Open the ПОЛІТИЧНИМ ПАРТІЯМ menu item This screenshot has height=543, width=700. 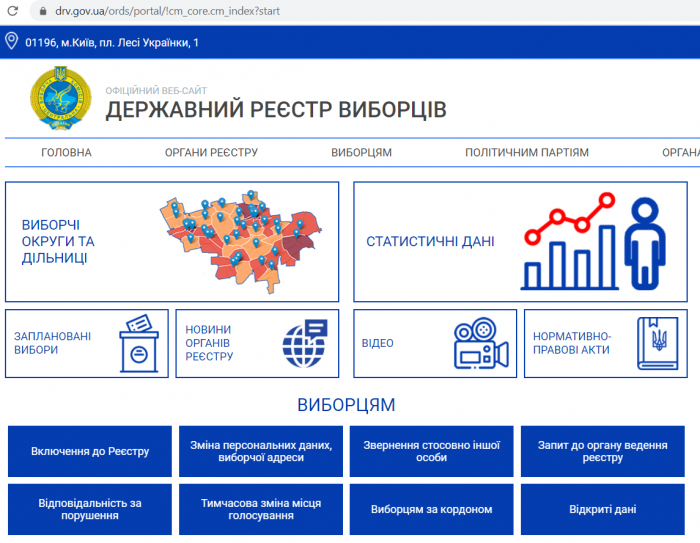pyautogui.click(x=526, y=153)
